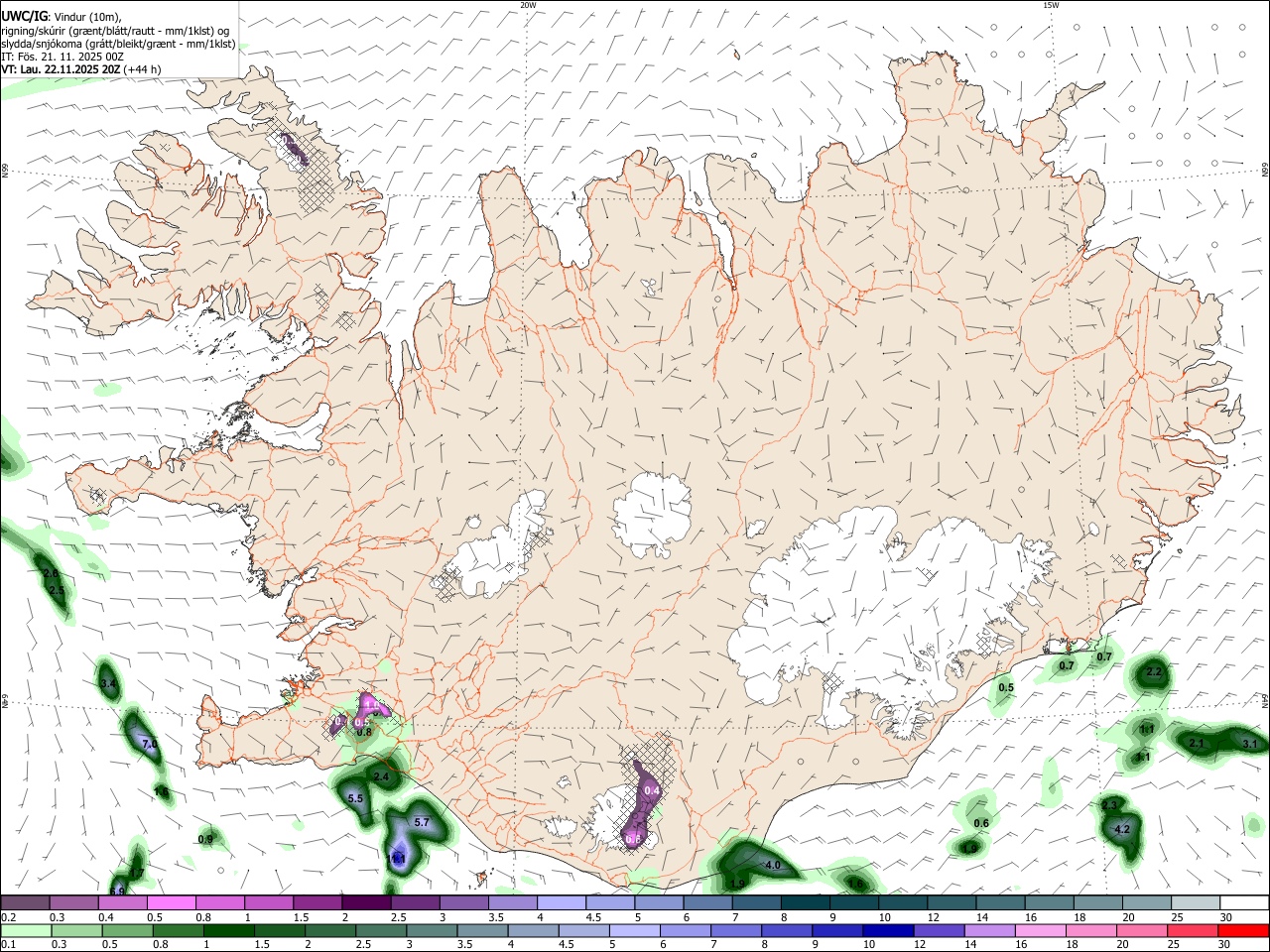This screenshot has width=1270, height=952.
Task: Pick the bright red 30 legend swatch
Action: [1243, 931]
